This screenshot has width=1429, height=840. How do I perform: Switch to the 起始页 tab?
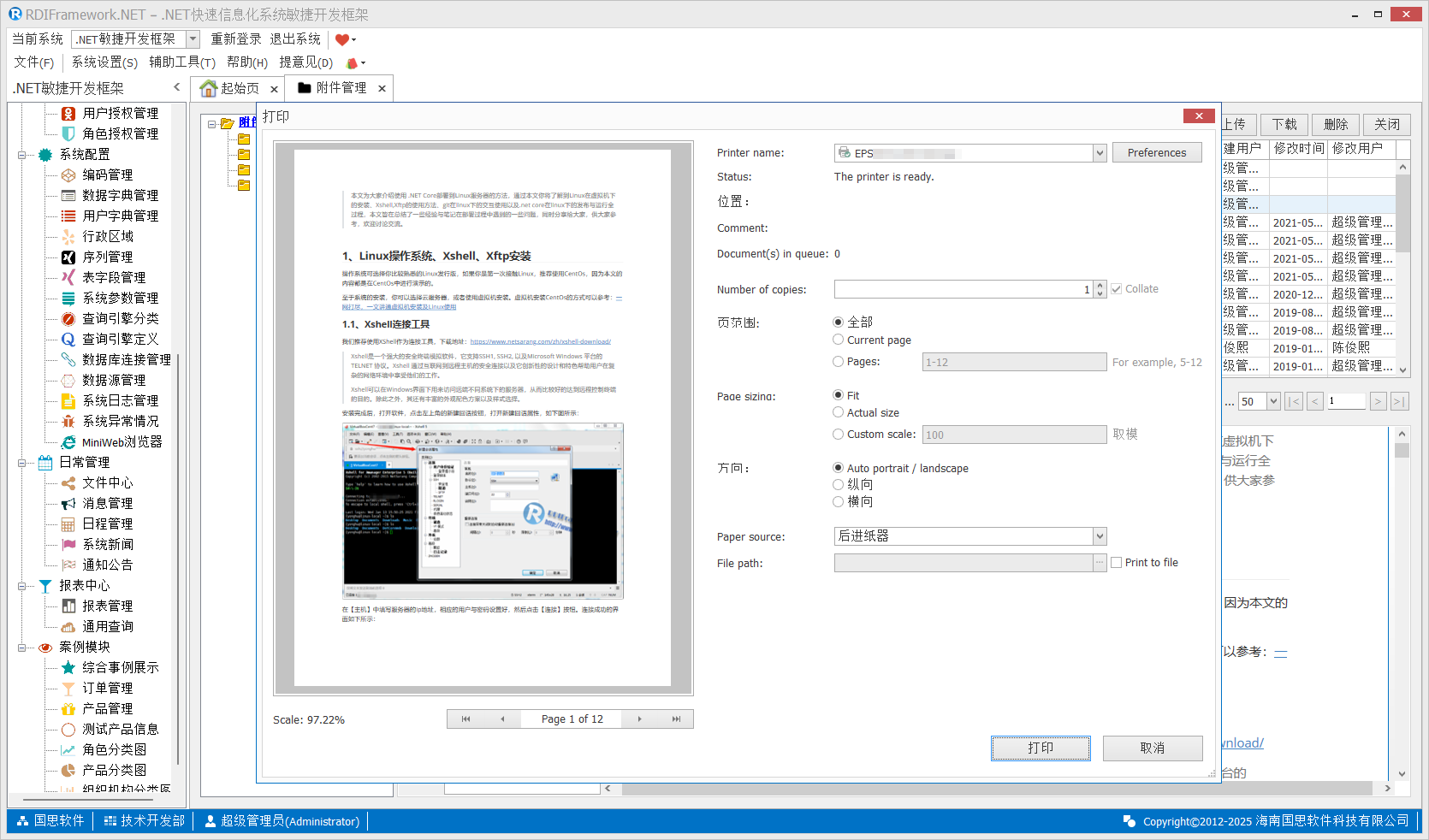tap(231, 88)
